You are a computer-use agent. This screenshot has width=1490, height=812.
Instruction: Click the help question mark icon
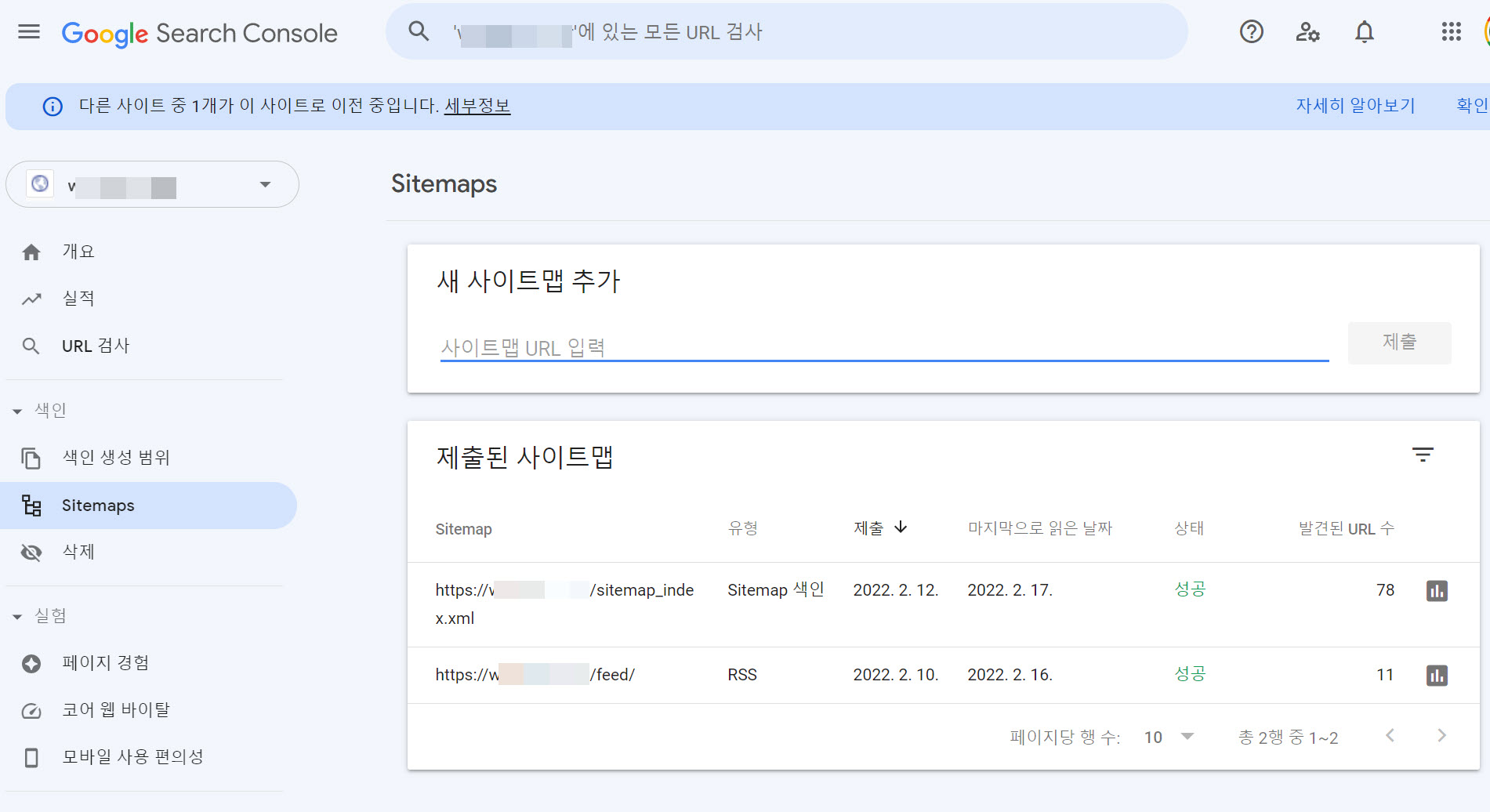pos(1250,32)
